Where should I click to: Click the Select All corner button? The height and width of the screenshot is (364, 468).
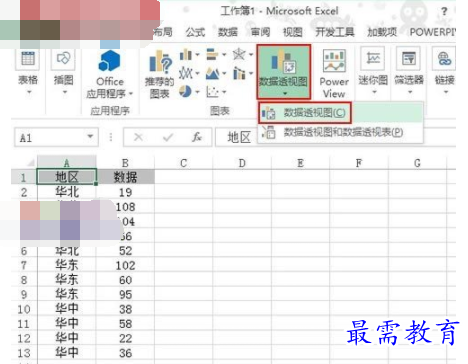coord(25,163)
